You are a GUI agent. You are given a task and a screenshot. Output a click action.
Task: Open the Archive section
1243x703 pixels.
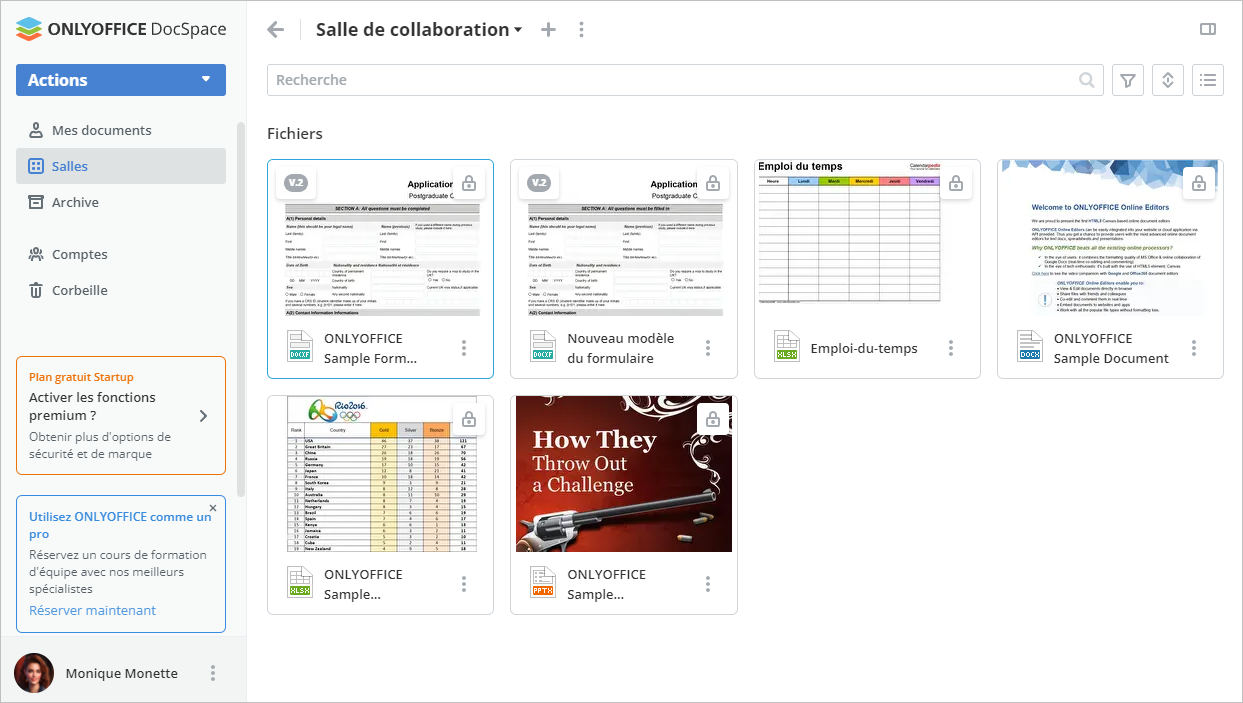click(121, 202)
